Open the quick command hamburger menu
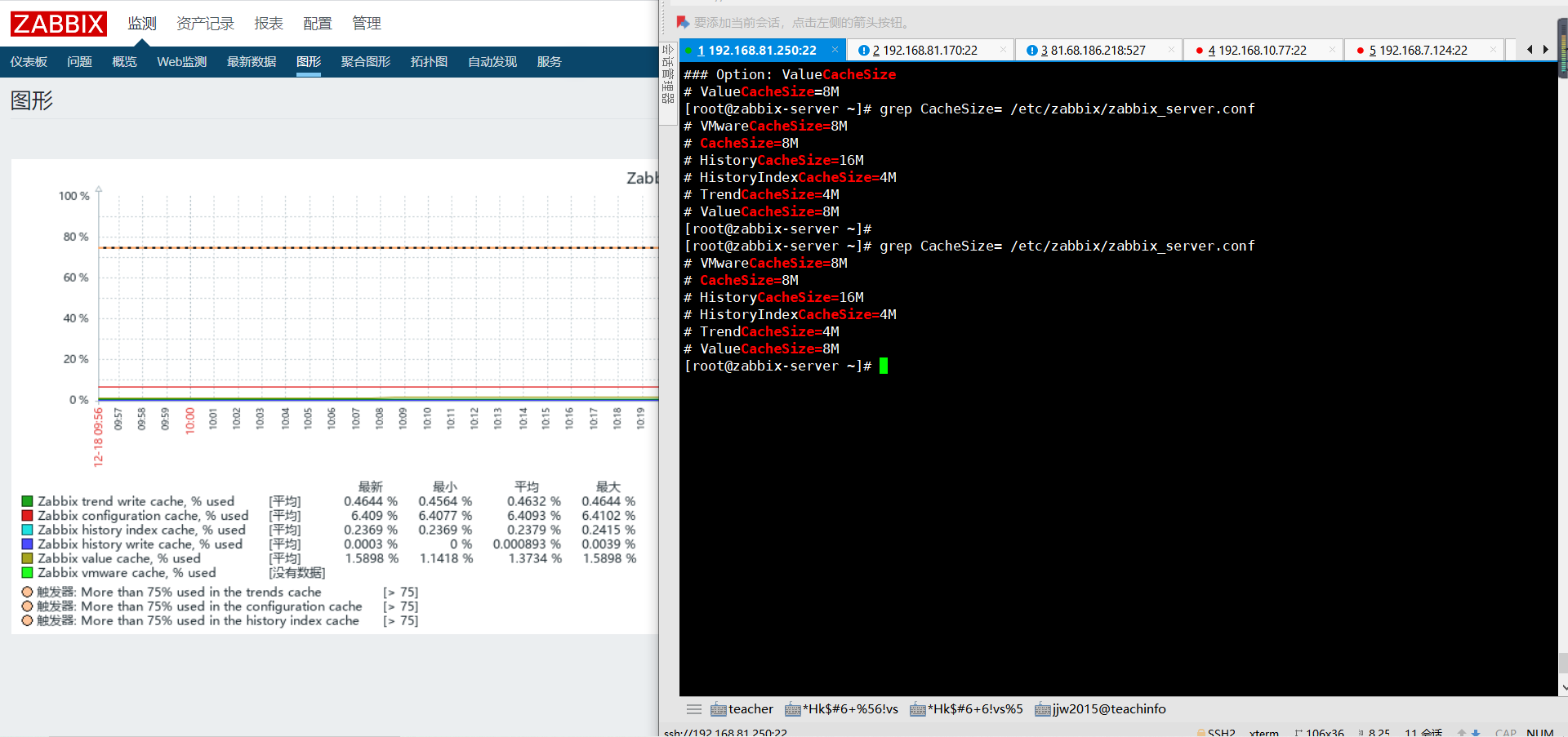Screen dimensions: 1568x737 point(694,709)
